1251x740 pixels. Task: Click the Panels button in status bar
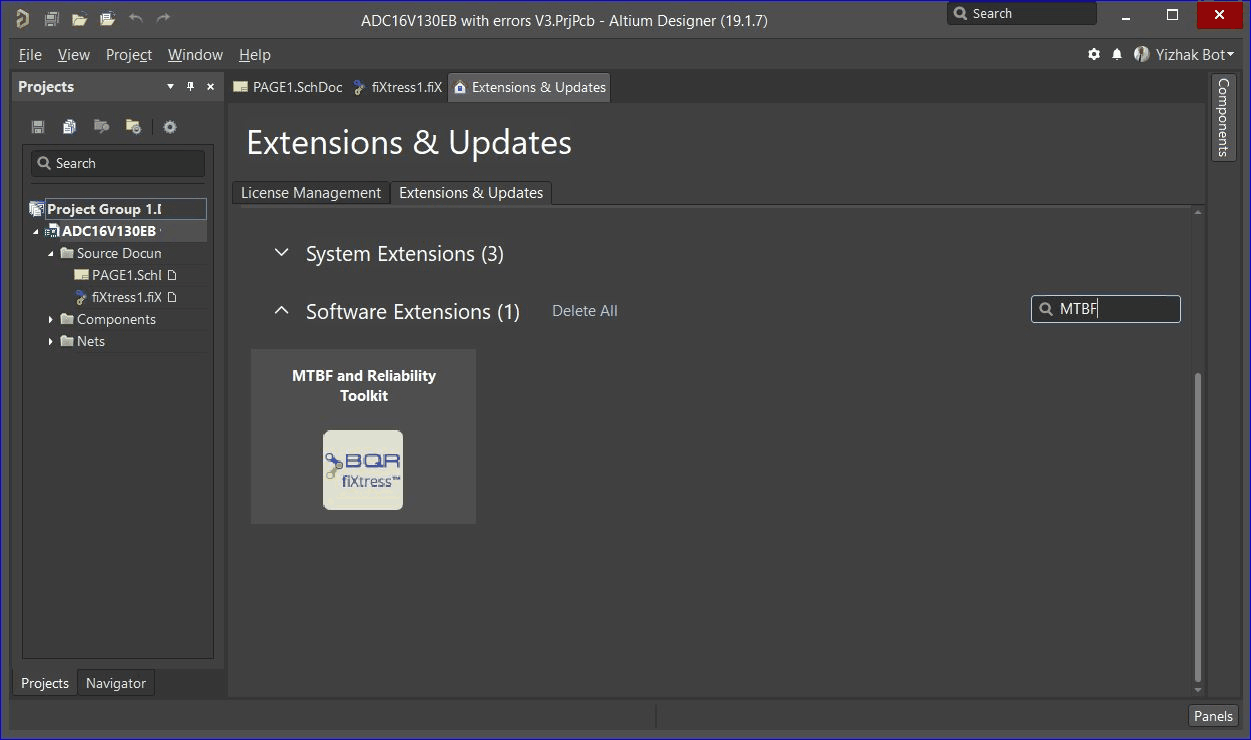[x=1213, y=716]
